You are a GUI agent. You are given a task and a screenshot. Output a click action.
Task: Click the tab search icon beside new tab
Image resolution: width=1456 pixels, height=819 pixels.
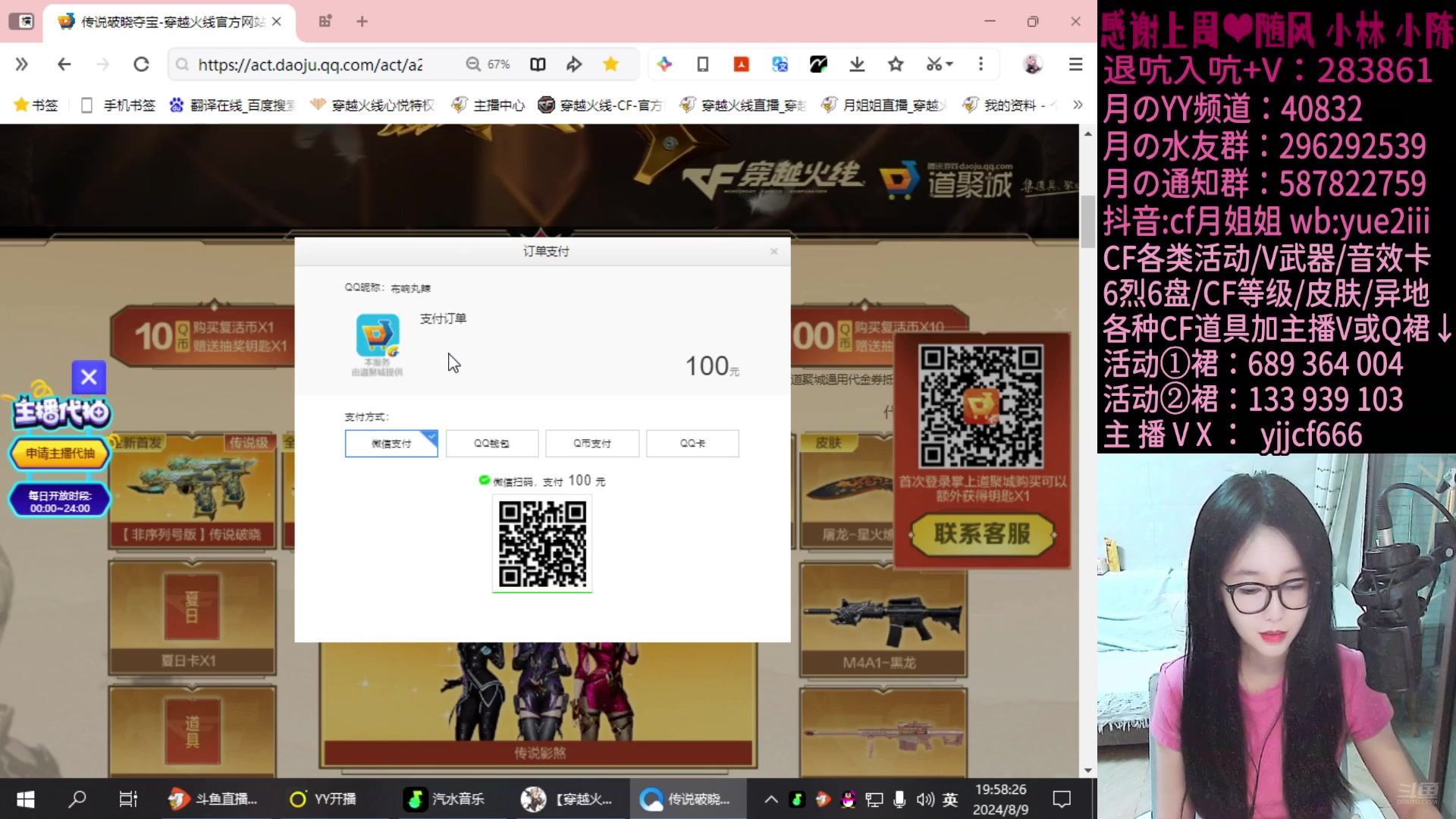[325, 22]
